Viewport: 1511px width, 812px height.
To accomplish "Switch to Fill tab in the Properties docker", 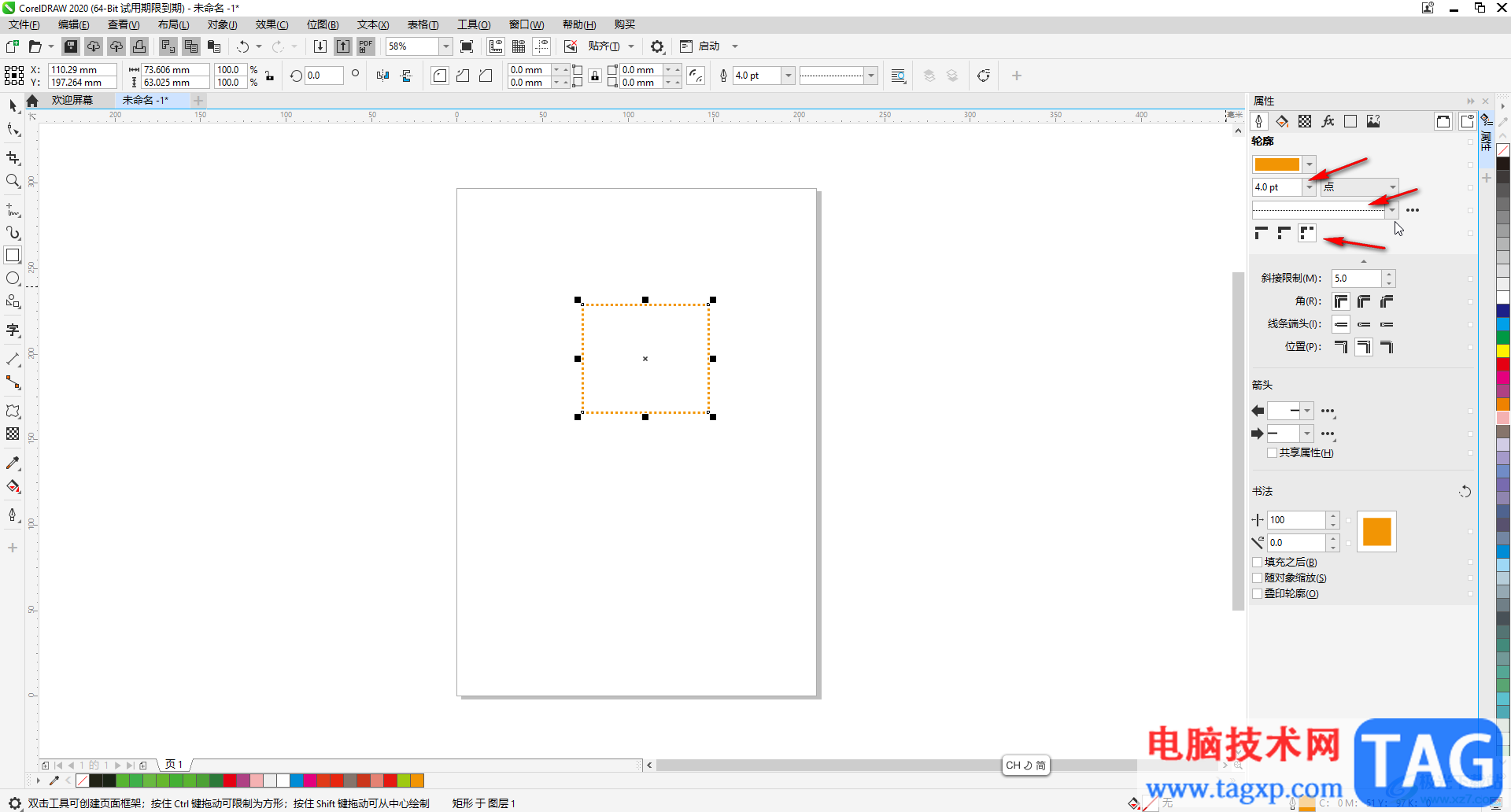I will [1282, 121].
